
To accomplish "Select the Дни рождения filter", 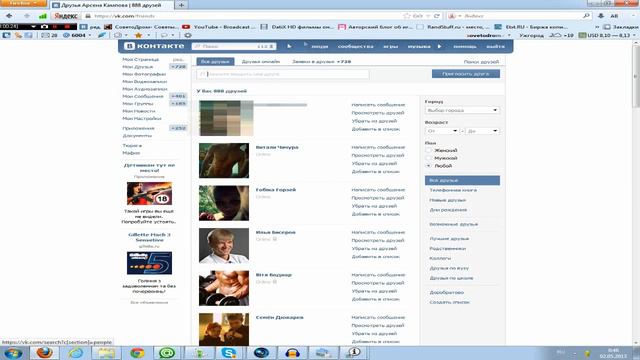I will [x=448, y=210].
